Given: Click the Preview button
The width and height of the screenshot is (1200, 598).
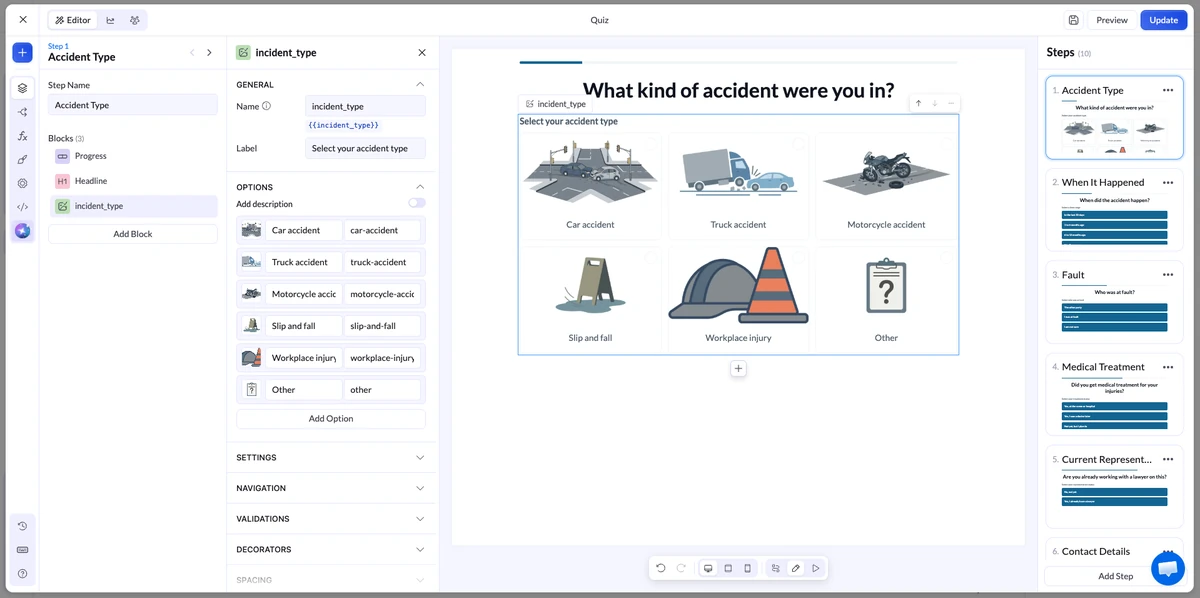Looking at the screenshot, I should click(x=1112, y=20).
